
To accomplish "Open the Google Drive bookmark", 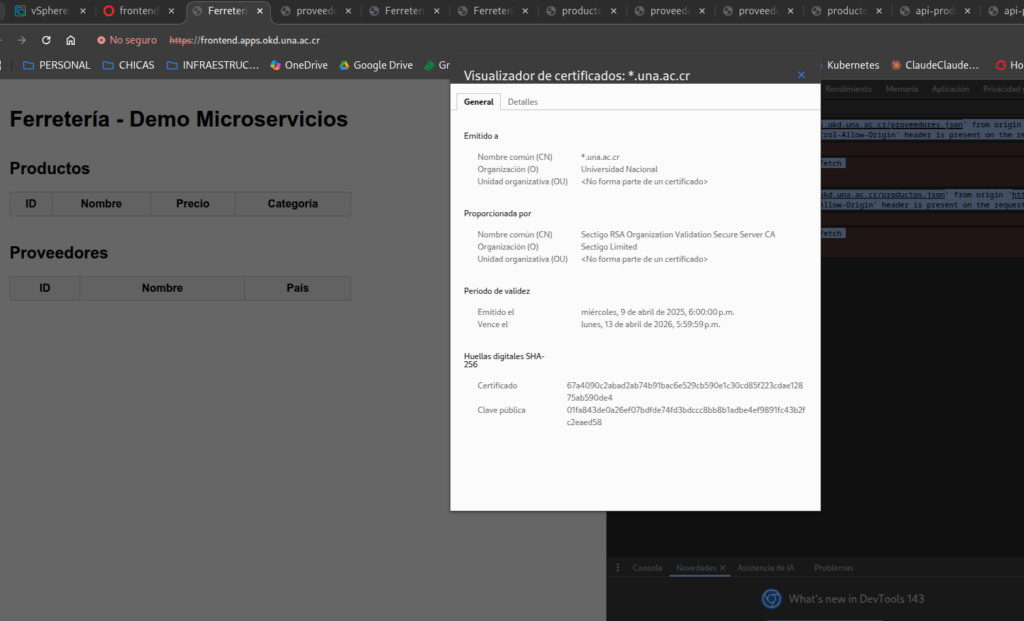I will [x=375, y=65].
